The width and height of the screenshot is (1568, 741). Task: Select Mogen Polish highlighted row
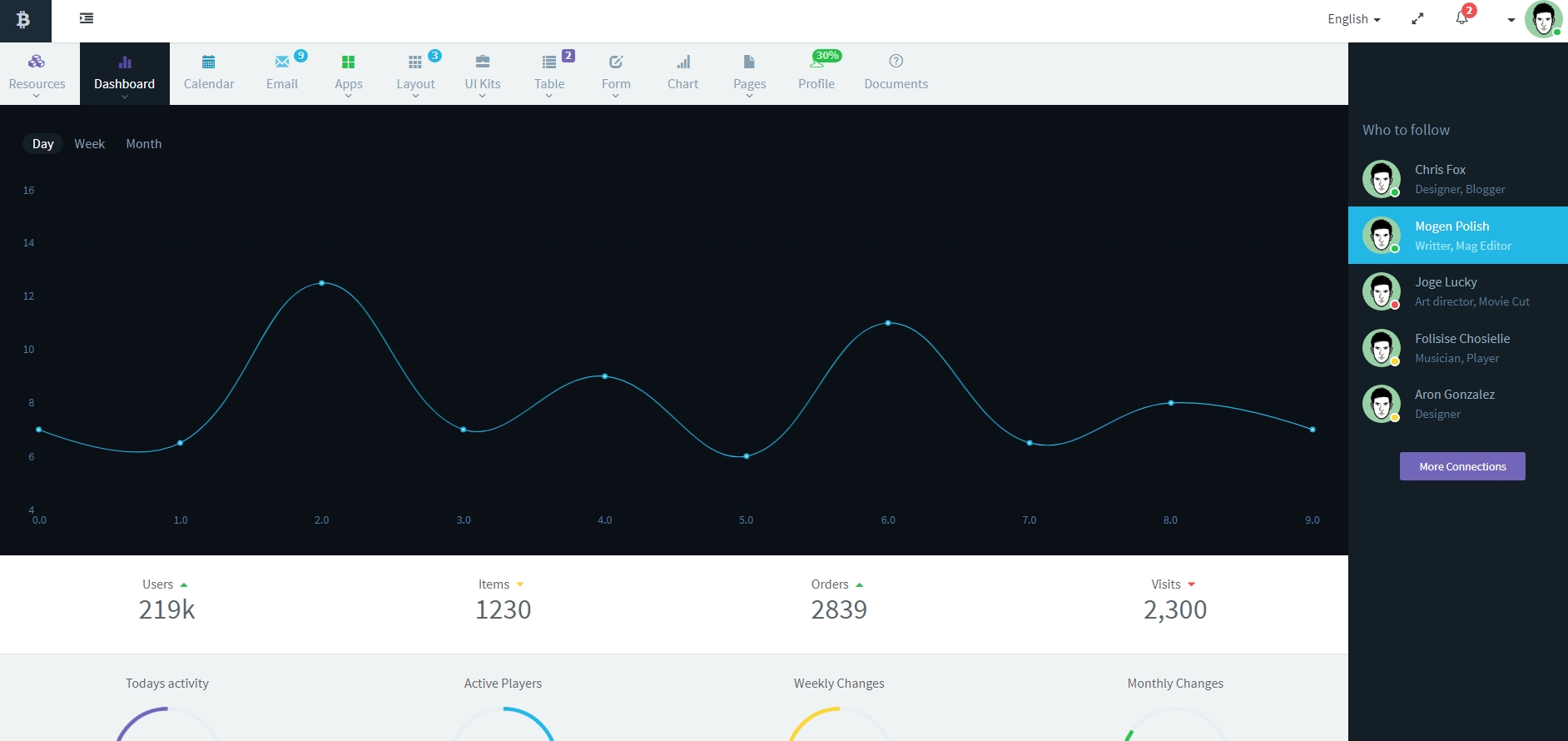1458,236
